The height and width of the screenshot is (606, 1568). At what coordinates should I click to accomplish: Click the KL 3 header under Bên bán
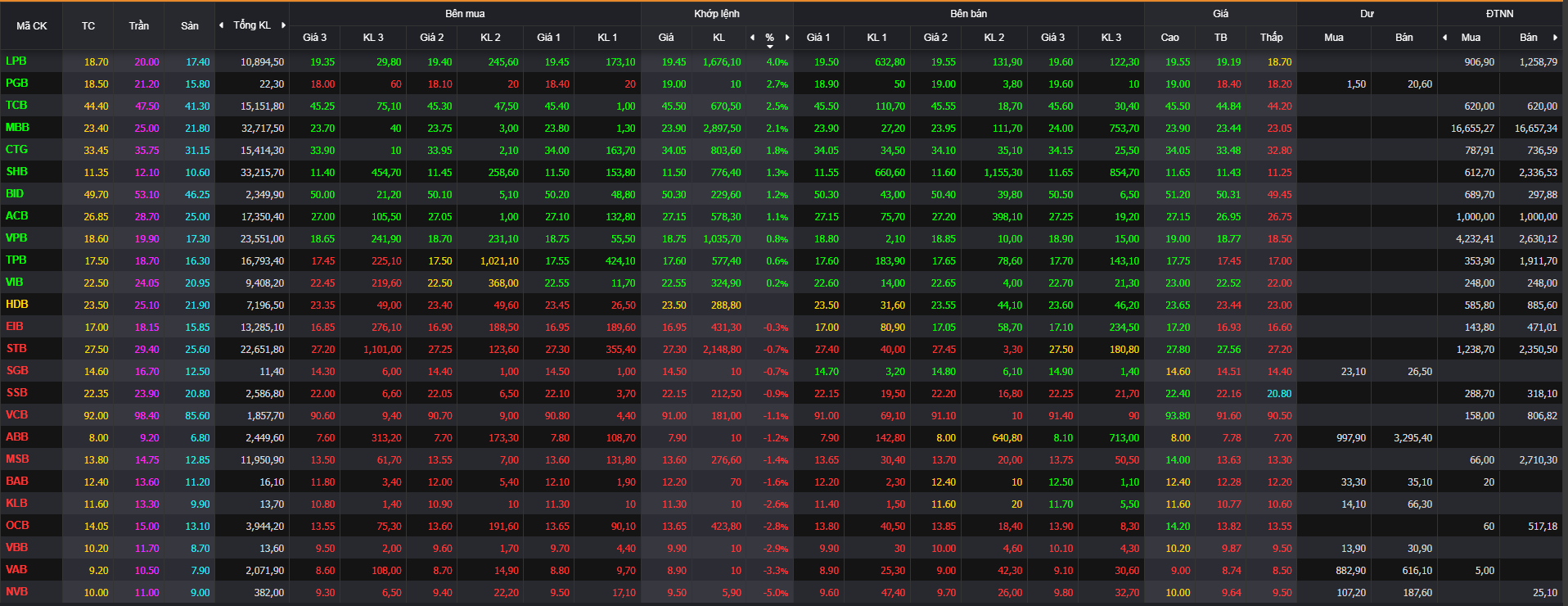1111,38
